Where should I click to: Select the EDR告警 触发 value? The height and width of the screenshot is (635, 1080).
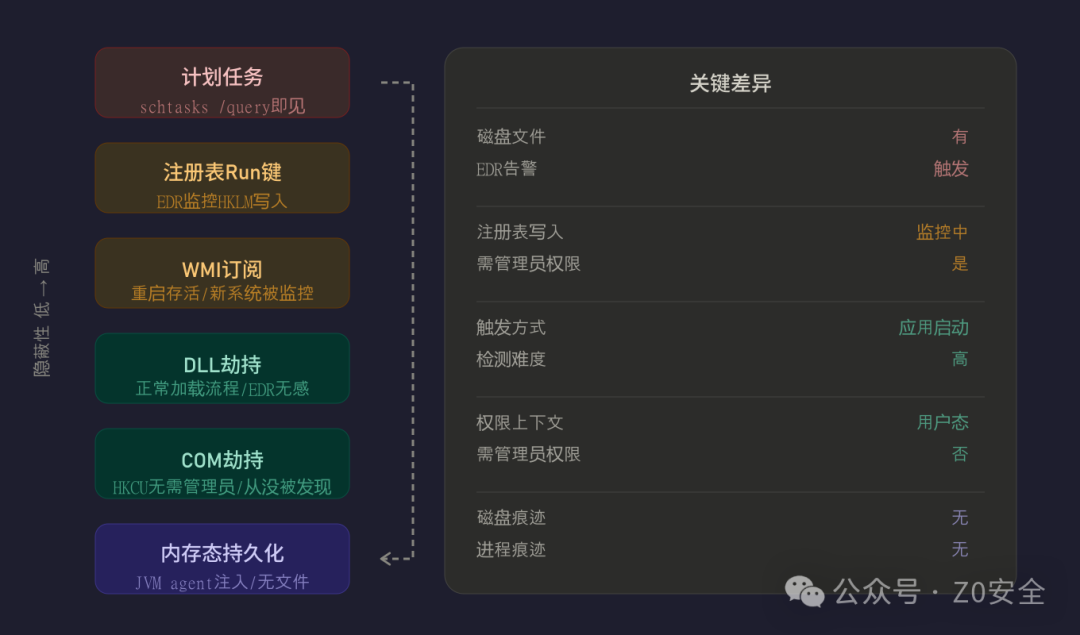(x=951, y=169)
